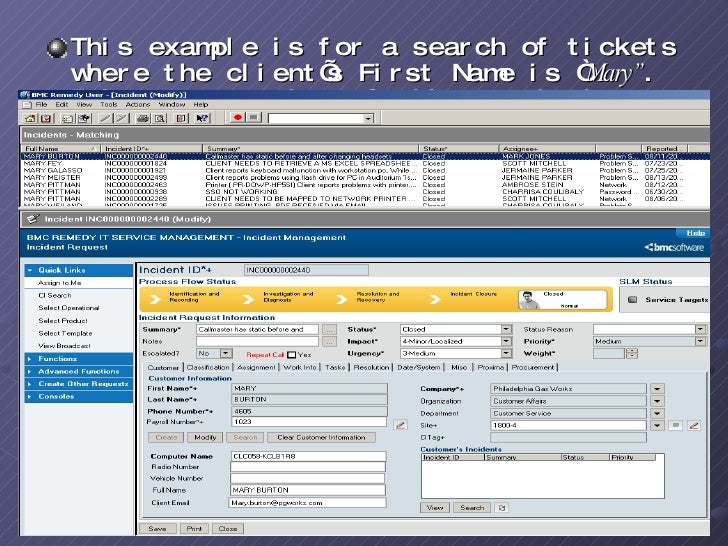The height and width of the screenshot is (546, 728).
Task: Open the Window menu
Action: (172, 104)
